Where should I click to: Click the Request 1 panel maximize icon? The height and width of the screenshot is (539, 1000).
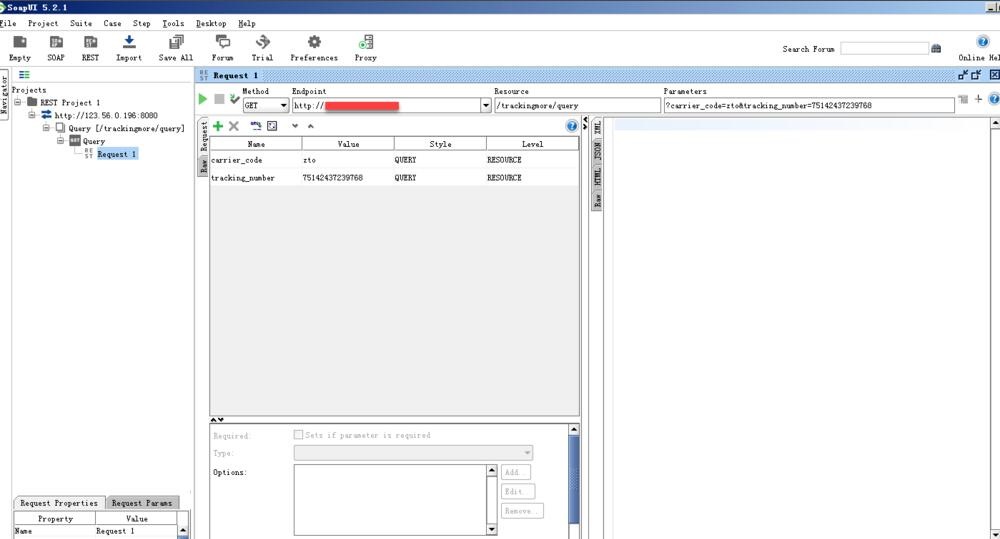tap(976, 75)
